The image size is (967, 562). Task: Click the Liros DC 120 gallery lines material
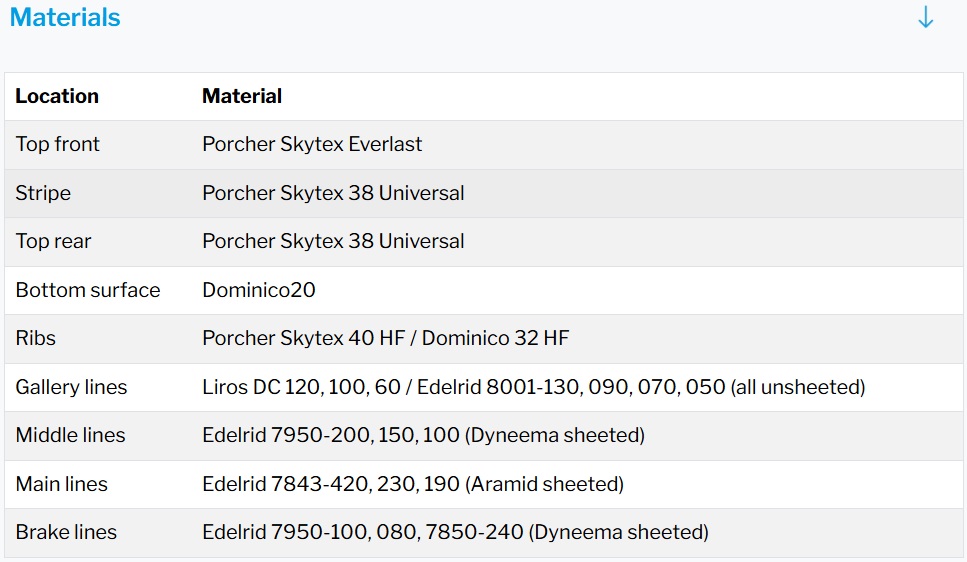pos(533,387)
